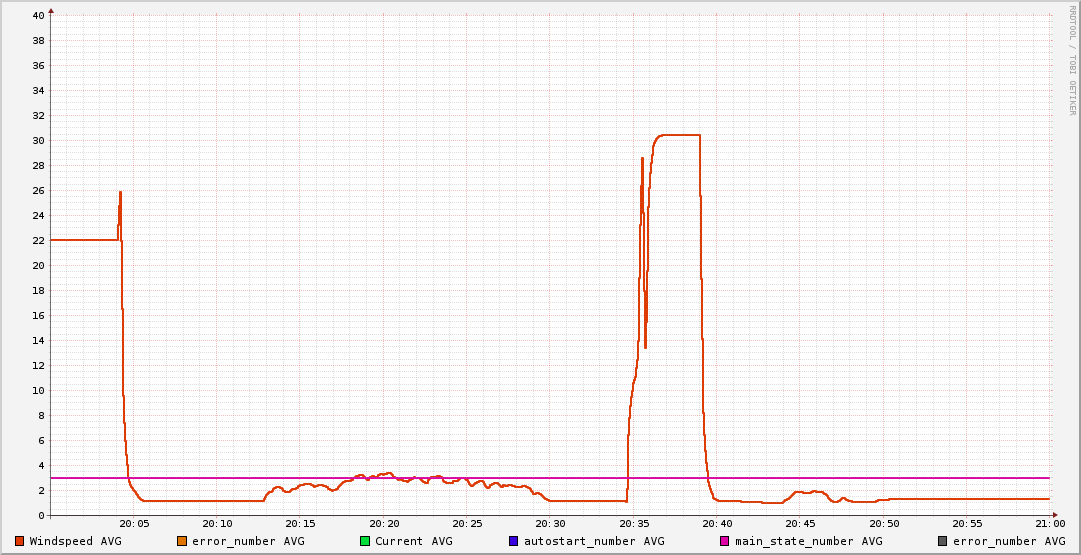Click the 22 value on the y-axis

[x=38, y=241]
